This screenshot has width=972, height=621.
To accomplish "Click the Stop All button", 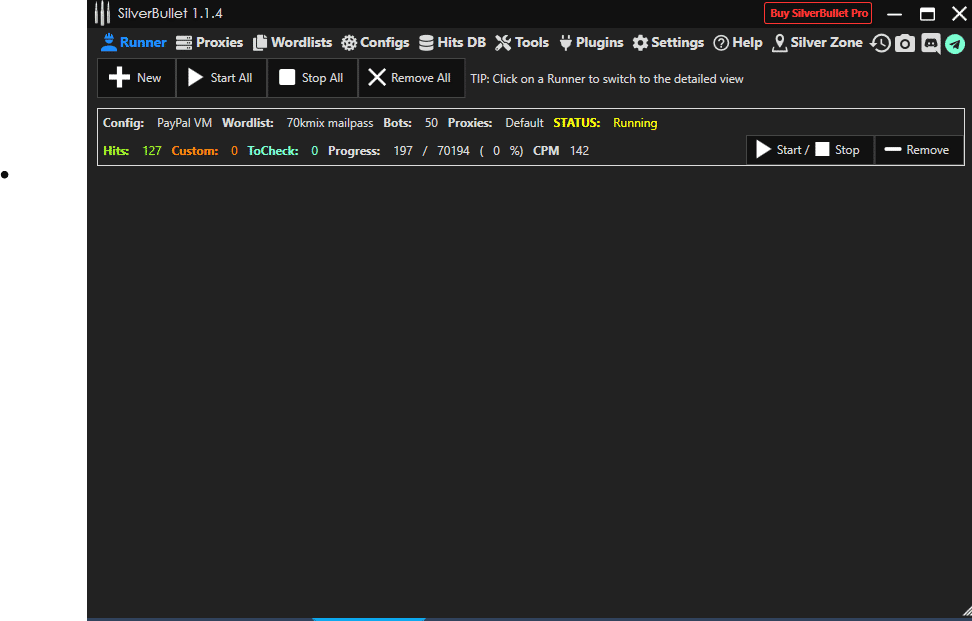I will 312,77.
